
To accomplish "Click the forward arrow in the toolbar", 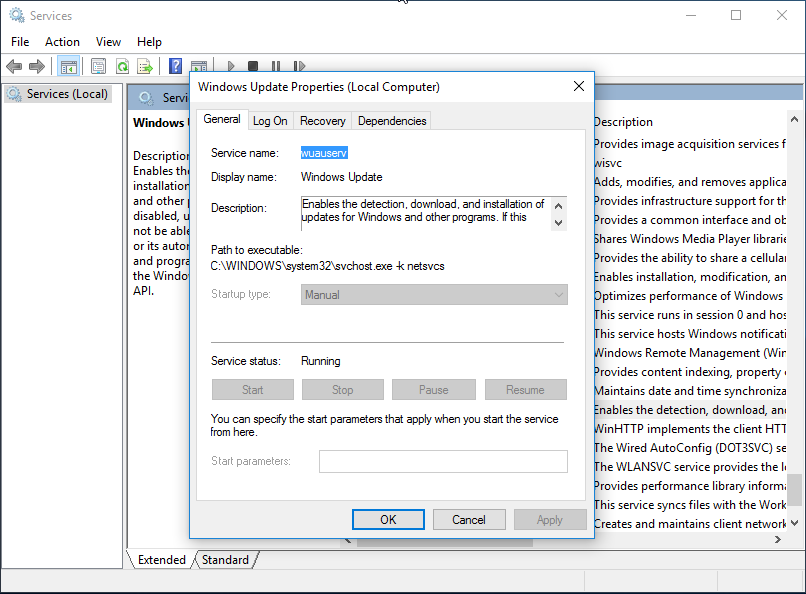I will (x=37, y=66).
